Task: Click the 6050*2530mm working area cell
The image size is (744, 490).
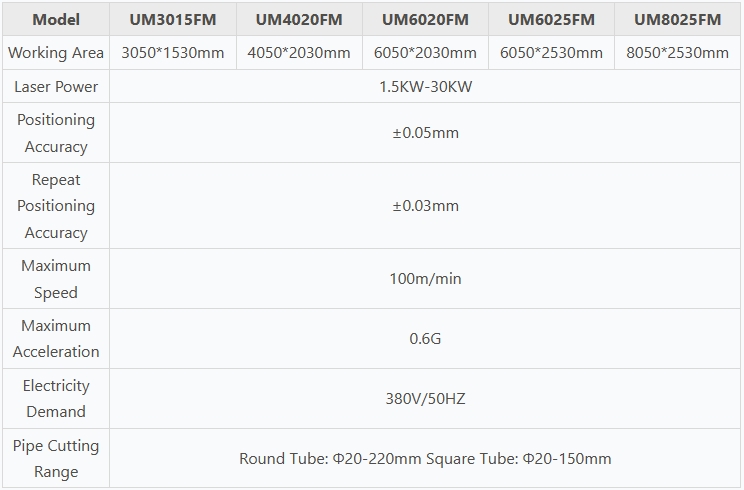Action: (551, 53)
